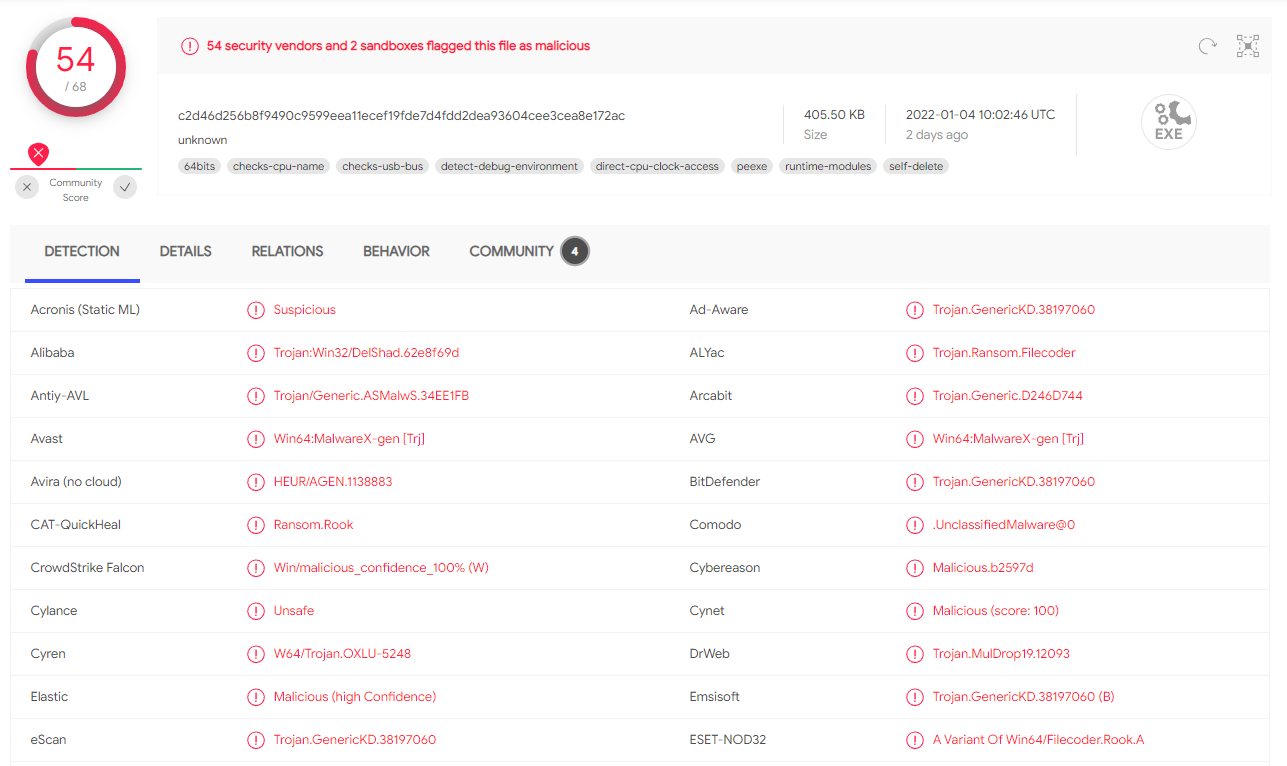The image size is (1287, 766).
Task: Click Trojan/Generic.ASMalwS.34EE1FB result
Action: click(371, 396)
